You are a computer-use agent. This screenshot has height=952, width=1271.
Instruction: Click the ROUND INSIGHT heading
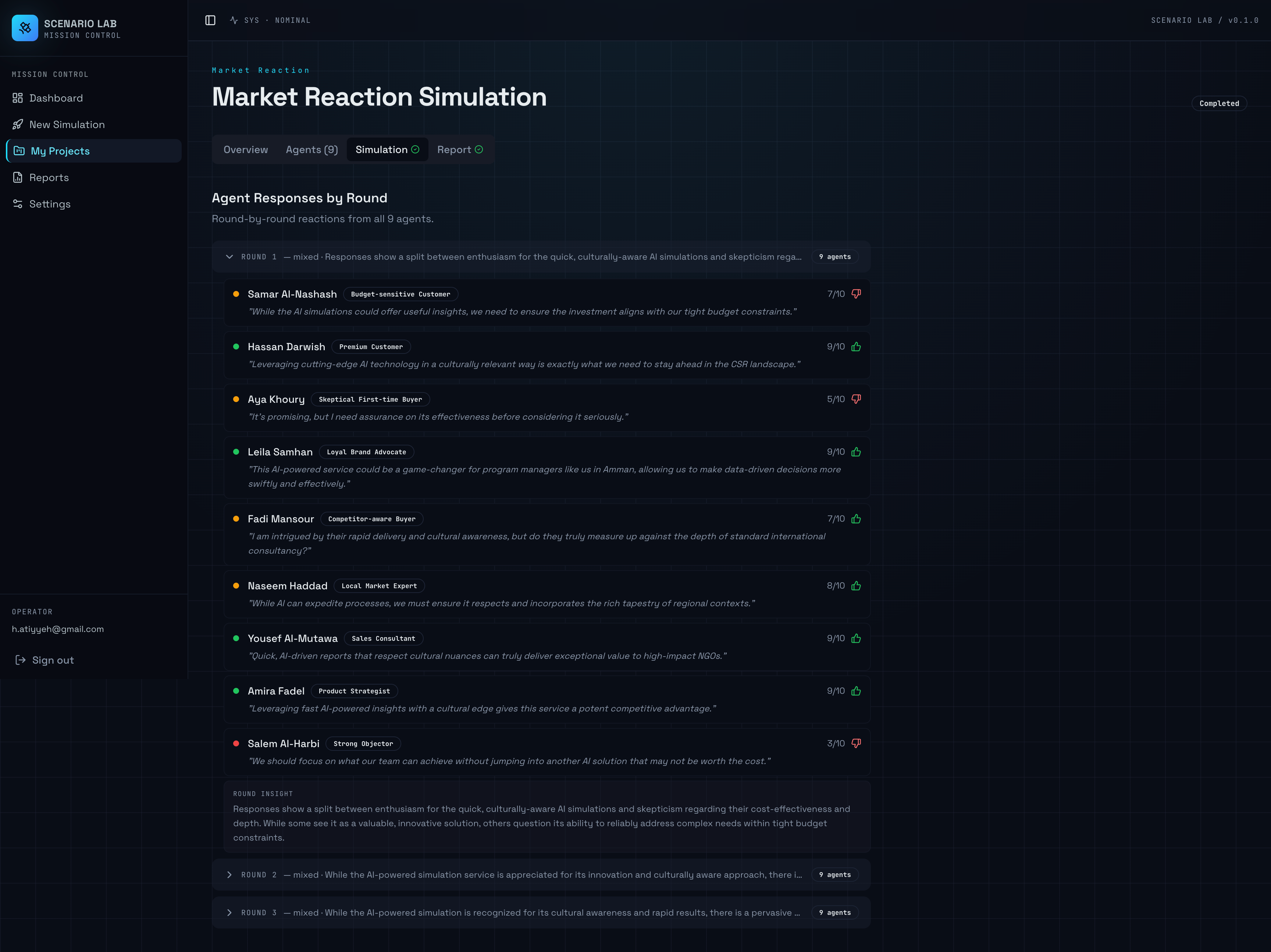[x=263, y=794]
